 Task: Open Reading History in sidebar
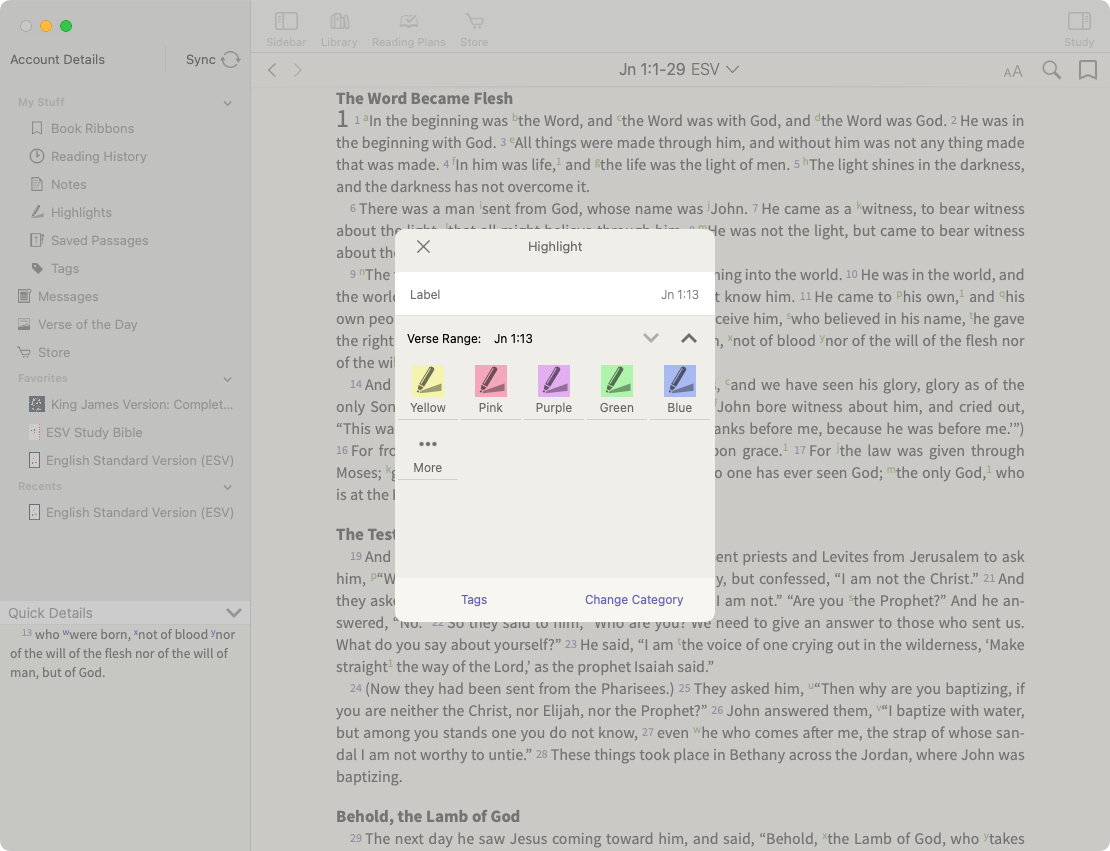[x=98, y=157]
